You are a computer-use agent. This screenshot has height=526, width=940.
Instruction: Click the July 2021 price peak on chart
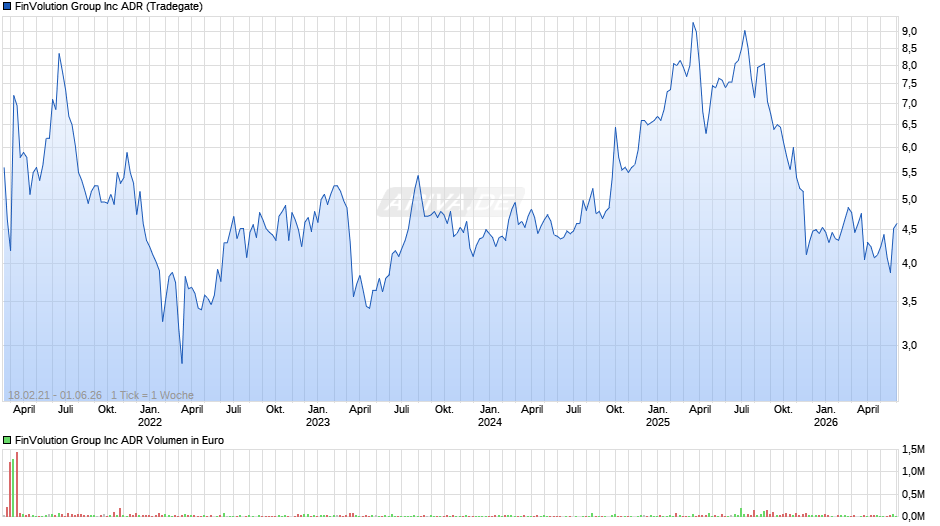[x=59, y=54]
